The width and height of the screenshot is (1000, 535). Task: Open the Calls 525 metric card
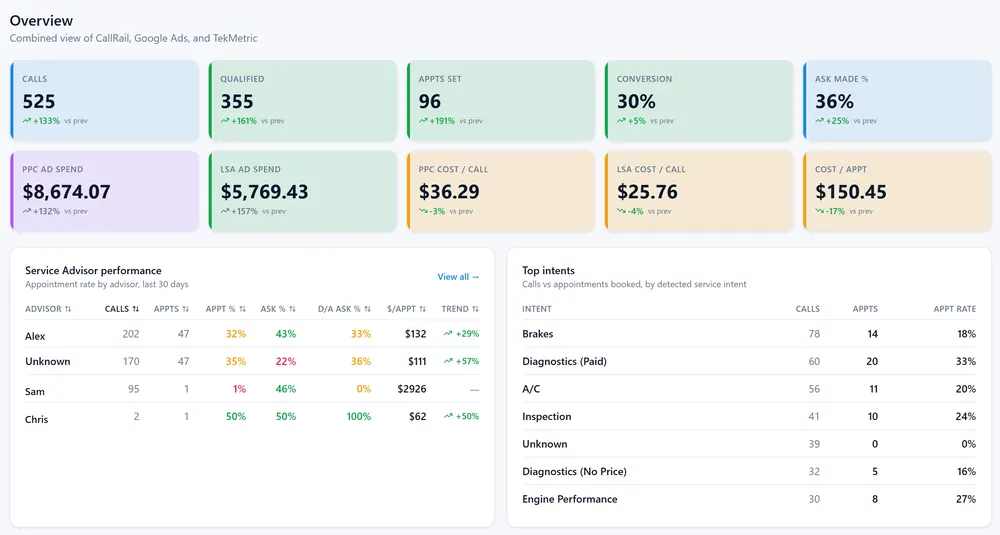pyautogui.click(x=105, y=100)
